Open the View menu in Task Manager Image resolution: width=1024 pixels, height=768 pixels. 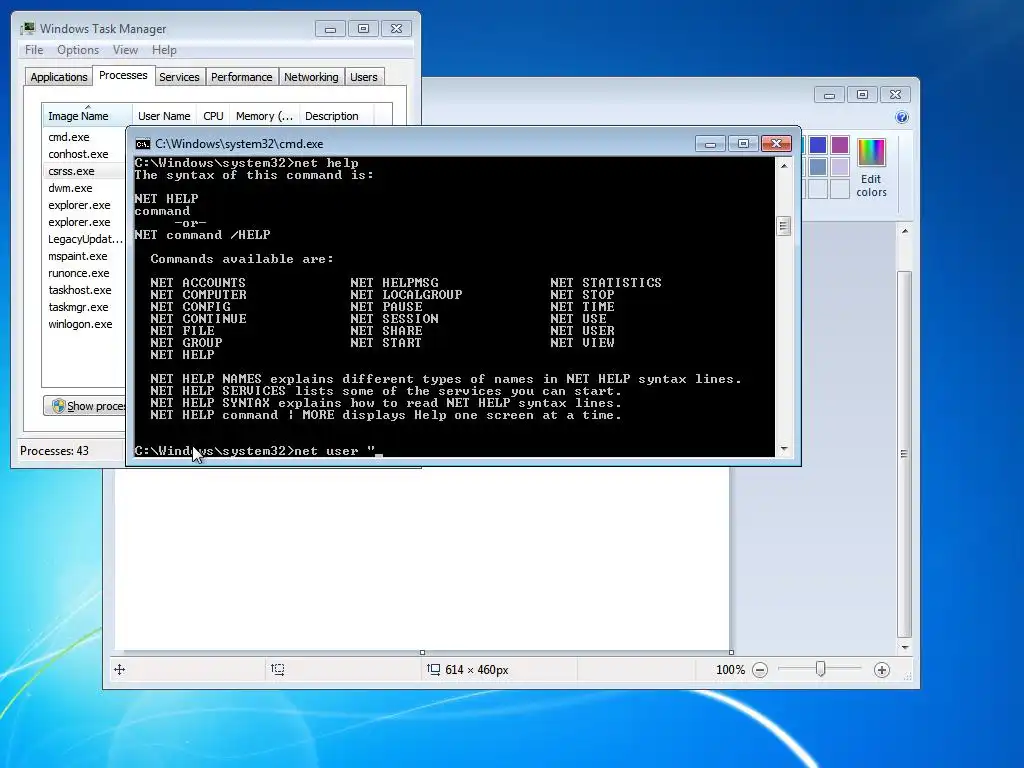tap(125, 50)
